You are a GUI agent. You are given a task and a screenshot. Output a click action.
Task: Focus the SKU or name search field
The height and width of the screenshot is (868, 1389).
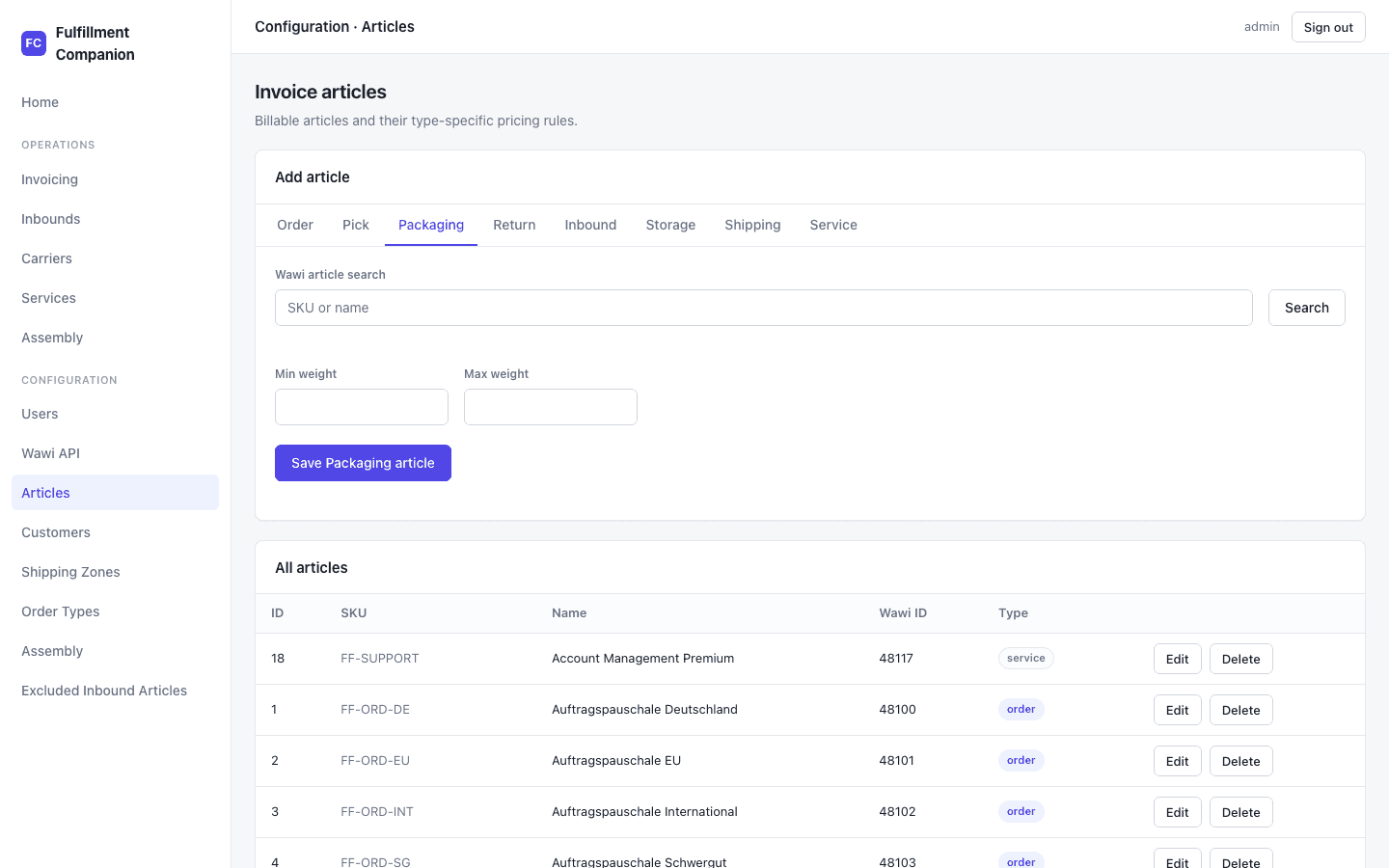click(764, 308)
